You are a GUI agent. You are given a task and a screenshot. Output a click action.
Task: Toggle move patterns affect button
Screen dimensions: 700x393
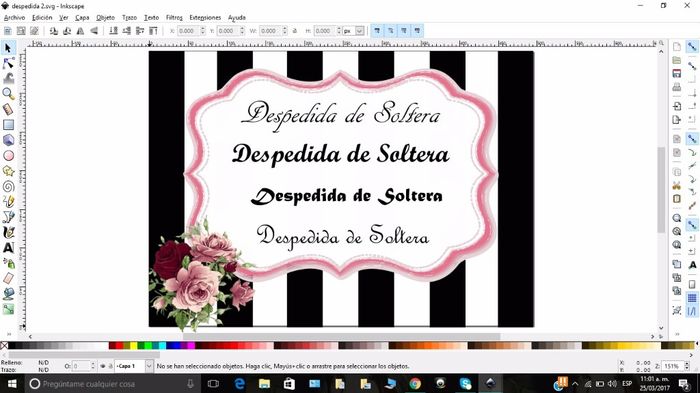pos(417,31)
